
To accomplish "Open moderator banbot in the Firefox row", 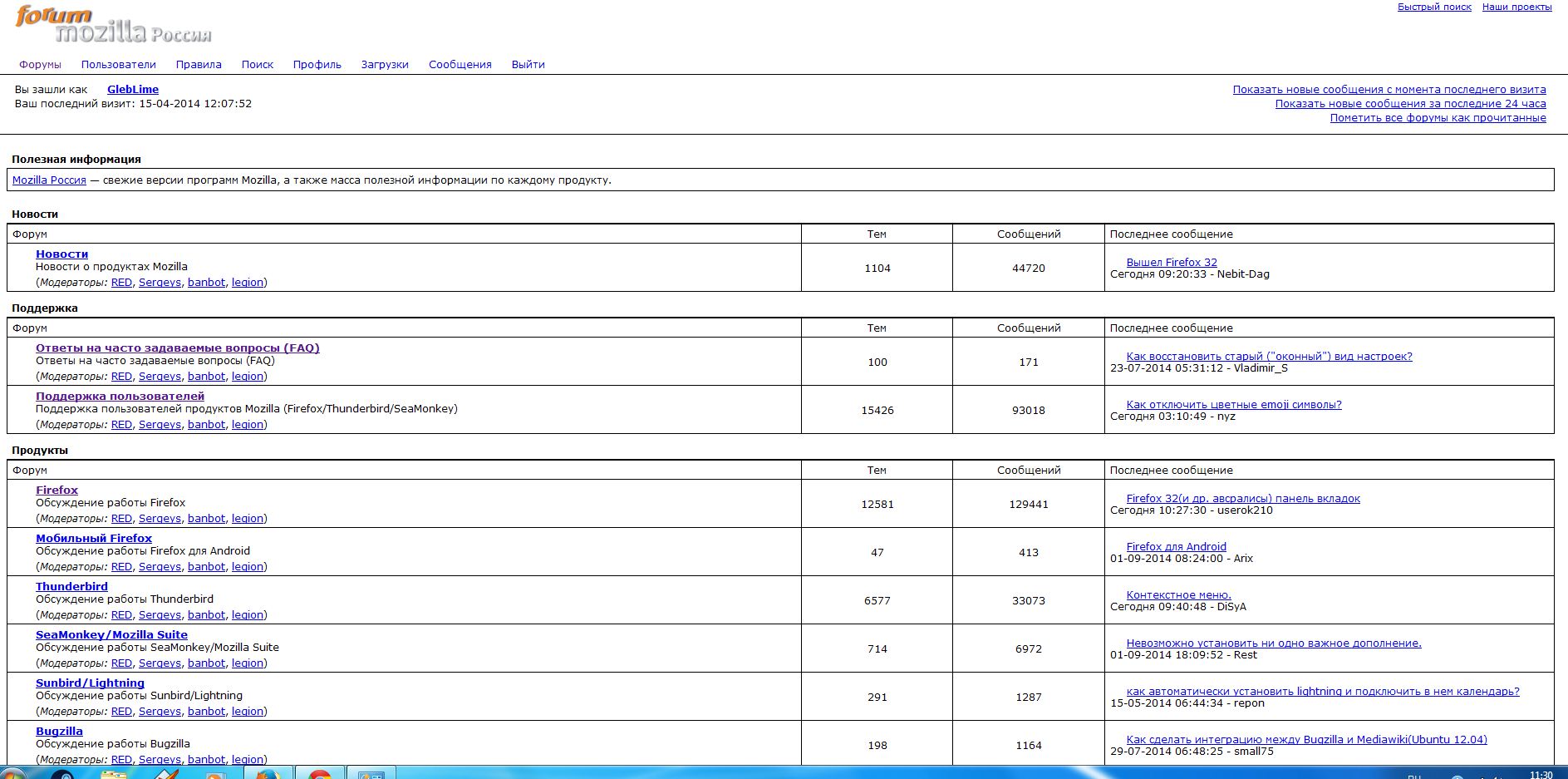I will 206,518.
